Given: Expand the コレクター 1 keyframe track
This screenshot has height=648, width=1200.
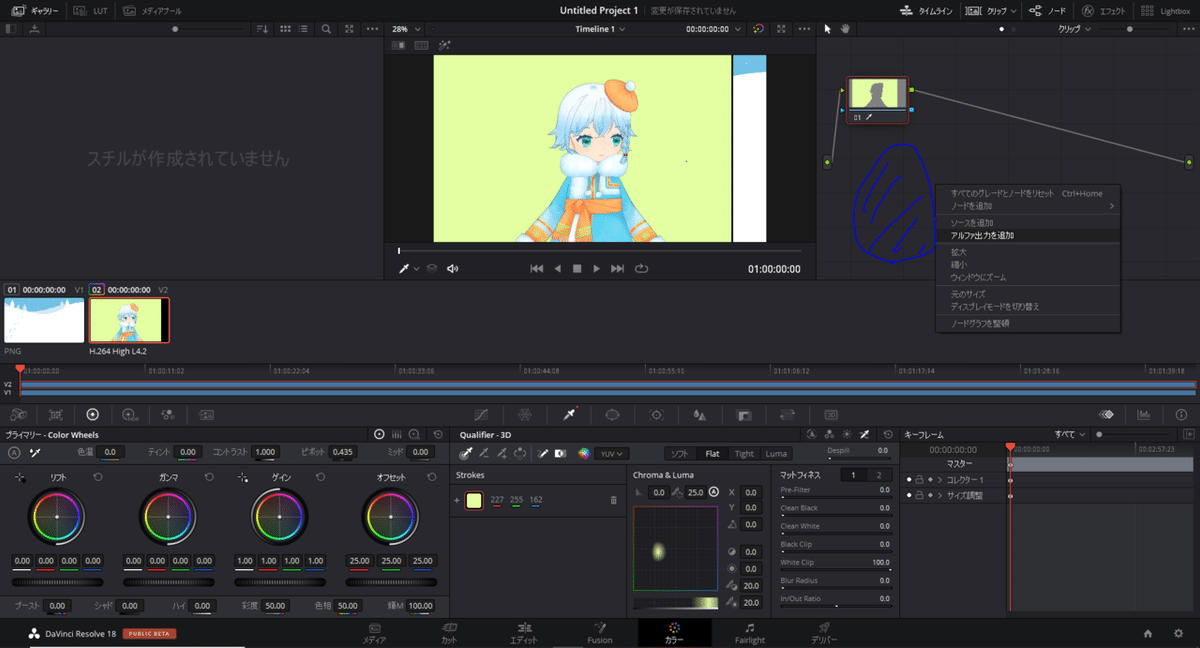Looking at the screenshot, I should click(939, 480).
